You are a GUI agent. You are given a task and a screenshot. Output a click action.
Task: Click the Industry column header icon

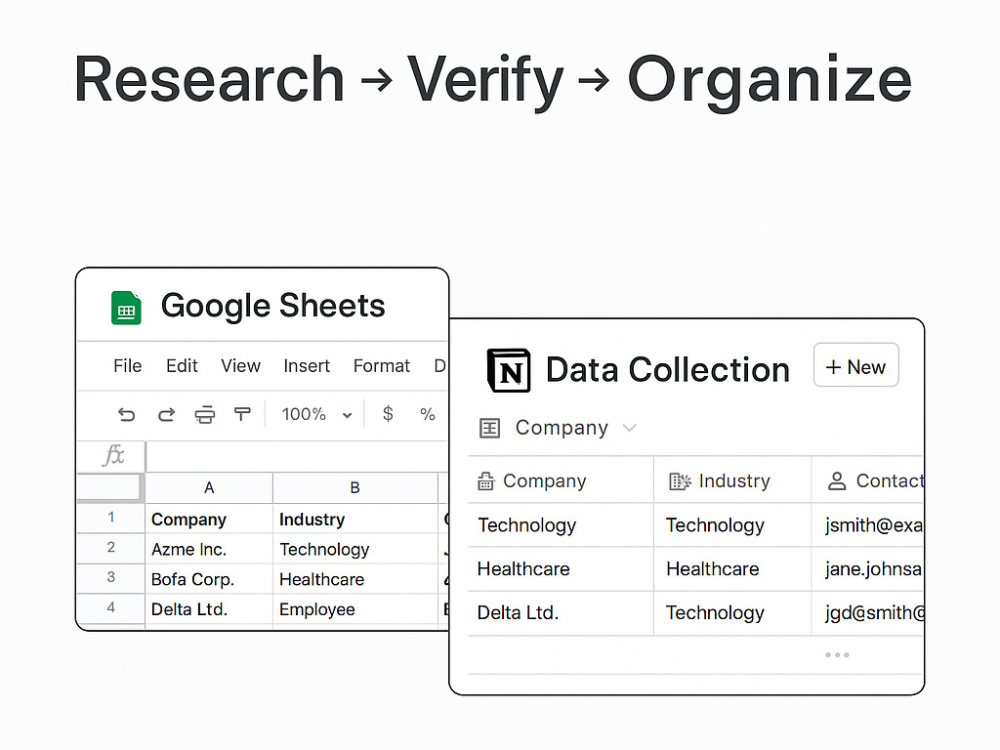(680, 481)
